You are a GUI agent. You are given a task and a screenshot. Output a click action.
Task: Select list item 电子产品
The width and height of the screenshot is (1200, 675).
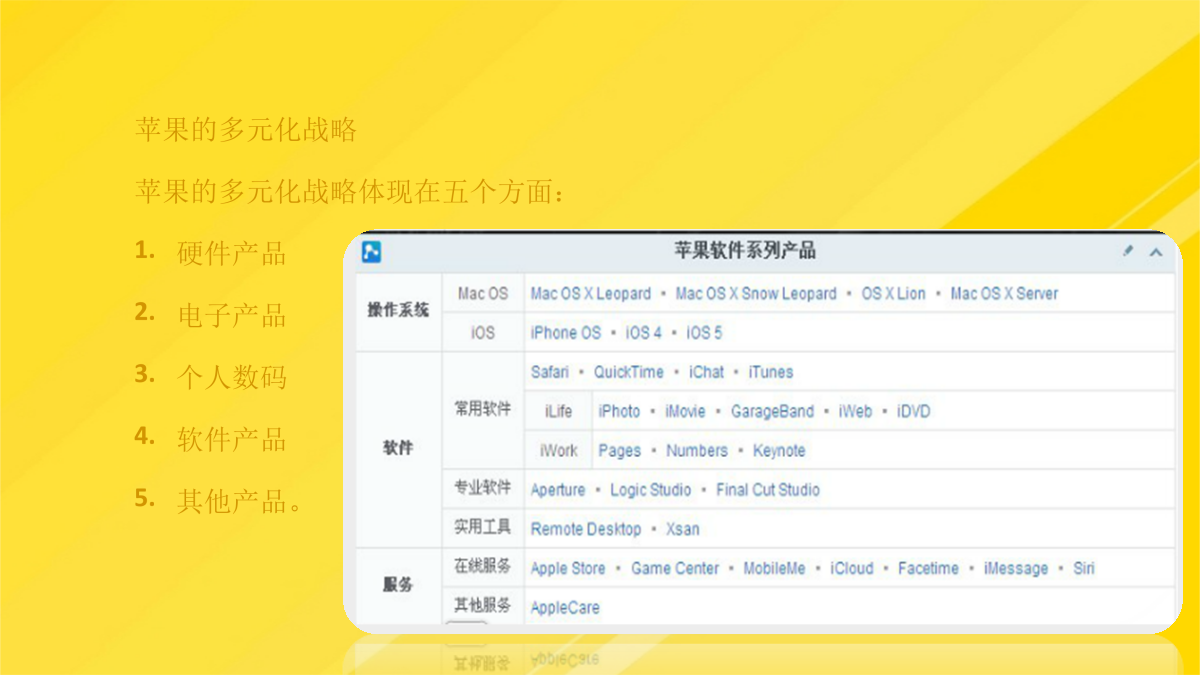pyautogui.click(x=232, y=315)
